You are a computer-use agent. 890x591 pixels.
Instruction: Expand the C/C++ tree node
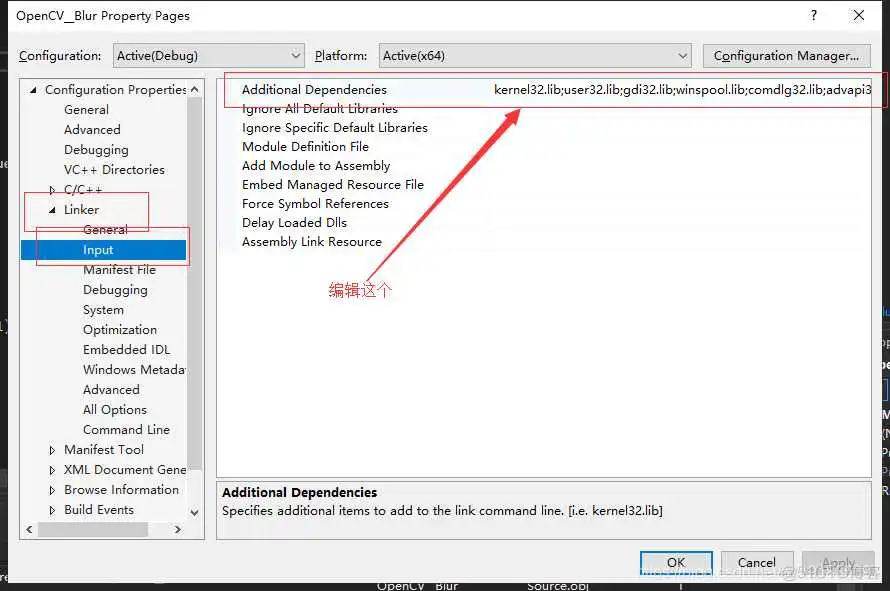point(53,190)
